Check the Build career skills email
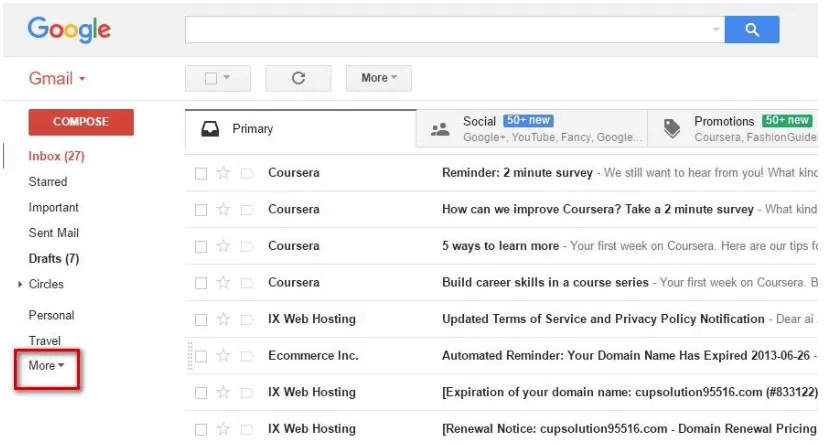The height and width of the screenshot is (446, 836). coord(201,283)
